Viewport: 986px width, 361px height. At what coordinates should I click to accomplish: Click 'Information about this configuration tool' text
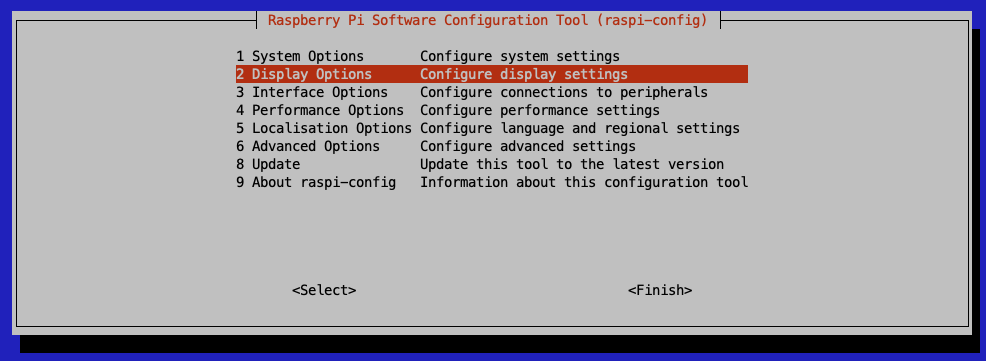point(584,182)
